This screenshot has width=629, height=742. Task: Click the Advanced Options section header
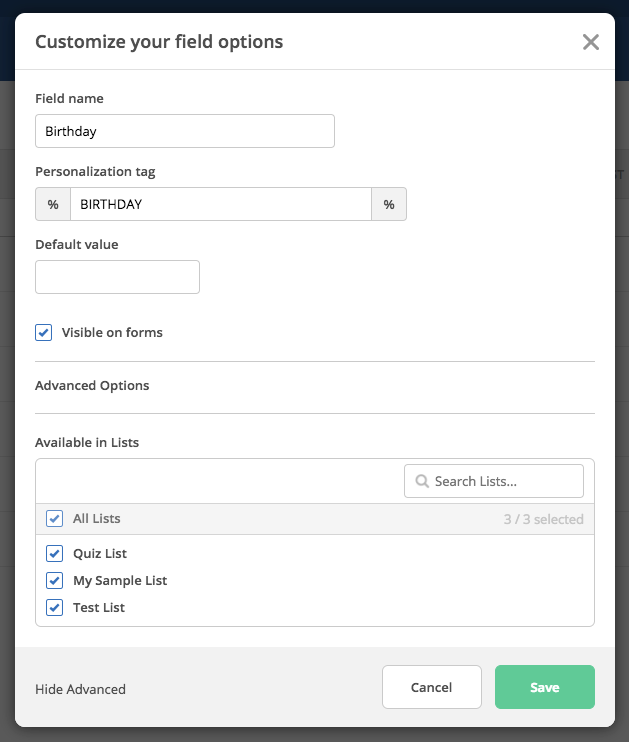[x=92, y=386]
